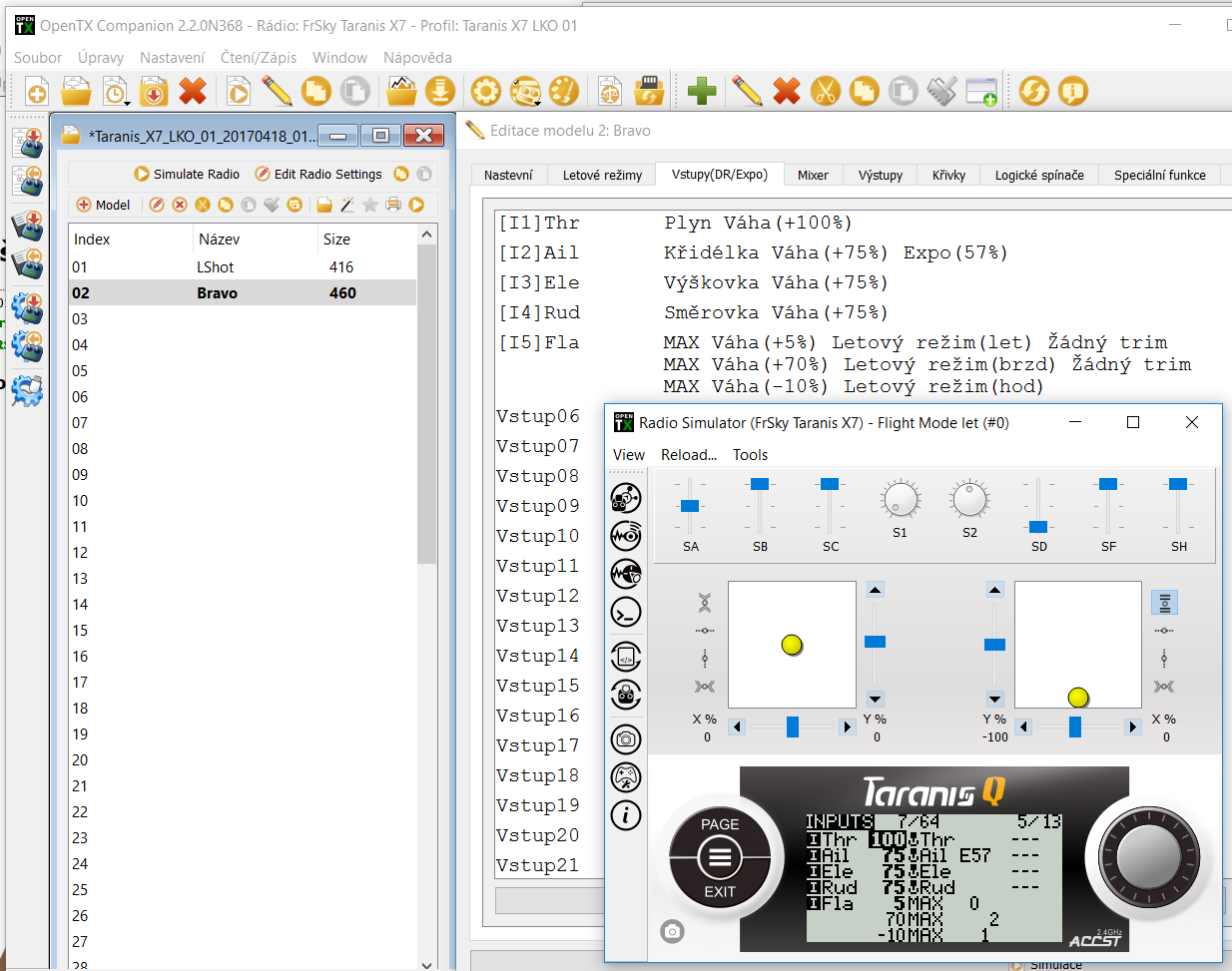Click down arrow of model list scrollbar
Screen dimensions: 1232x971
click(x=427, y=963)
